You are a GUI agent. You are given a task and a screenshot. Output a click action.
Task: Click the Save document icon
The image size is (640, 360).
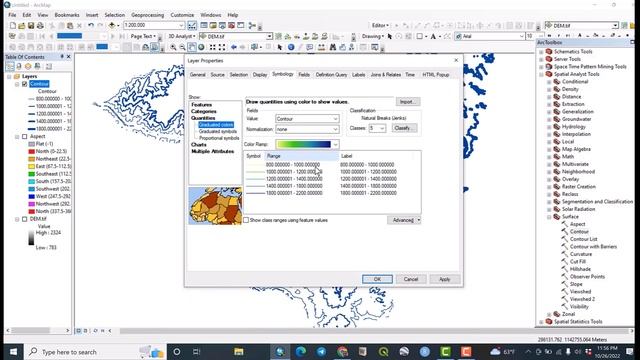tap(31, 25)
